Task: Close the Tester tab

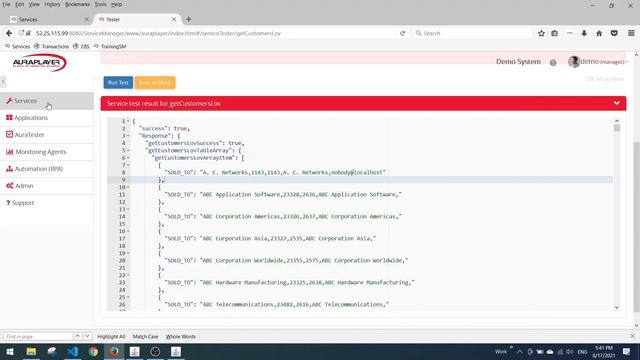Action: click(174, 19)
